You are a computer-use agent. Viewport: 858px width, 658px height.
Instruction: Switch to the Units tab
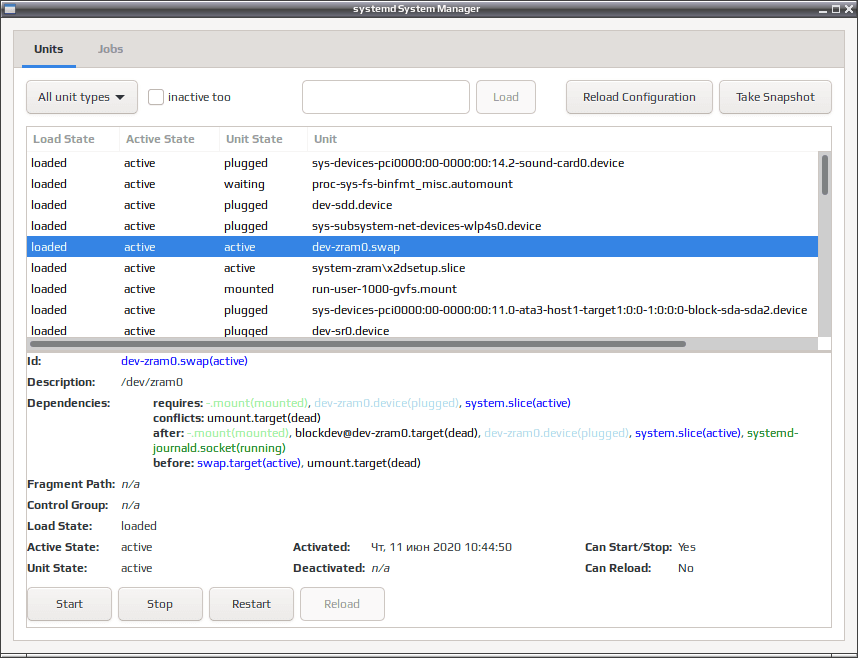(x=49, y=49)
